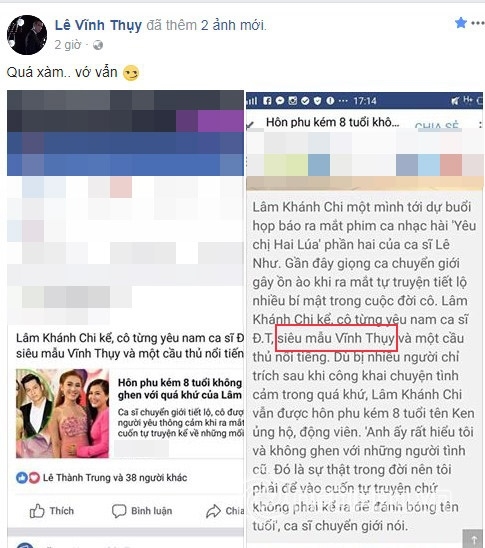Open Lê Vĩnh Thụy's profile picture
The image size is (485, 548).
pos(27,35)
